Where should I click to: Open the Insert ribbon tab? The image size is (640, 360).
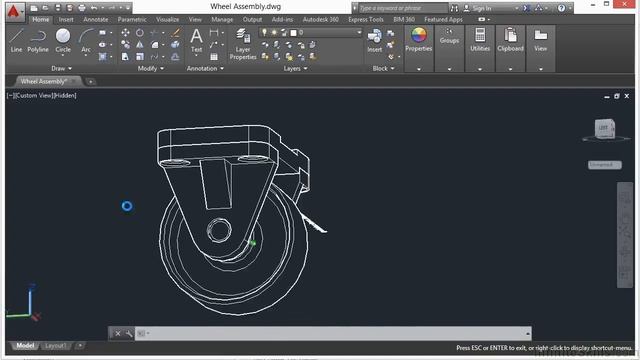coord(66,19)
